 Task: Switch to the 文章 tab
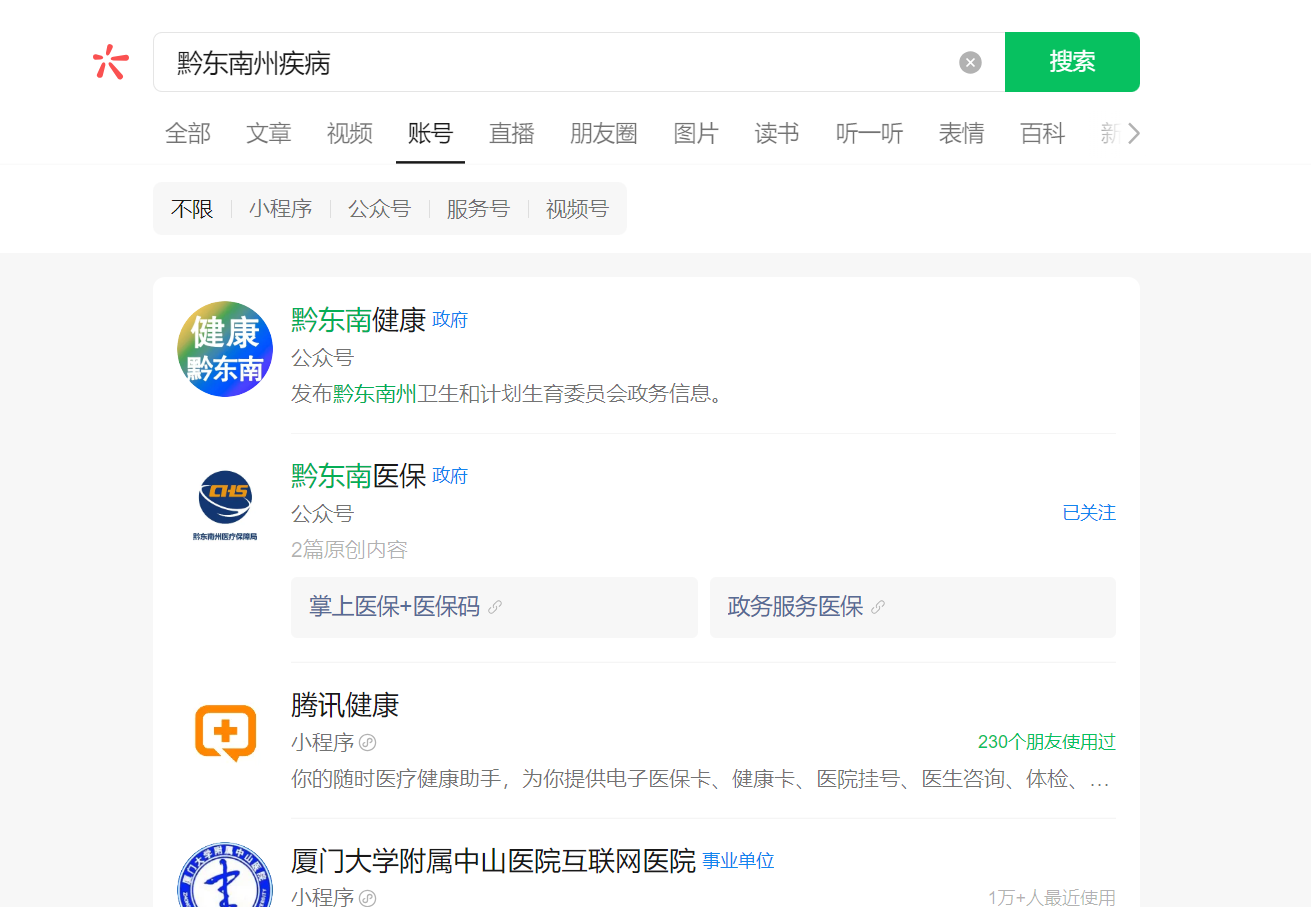[269, 134]
